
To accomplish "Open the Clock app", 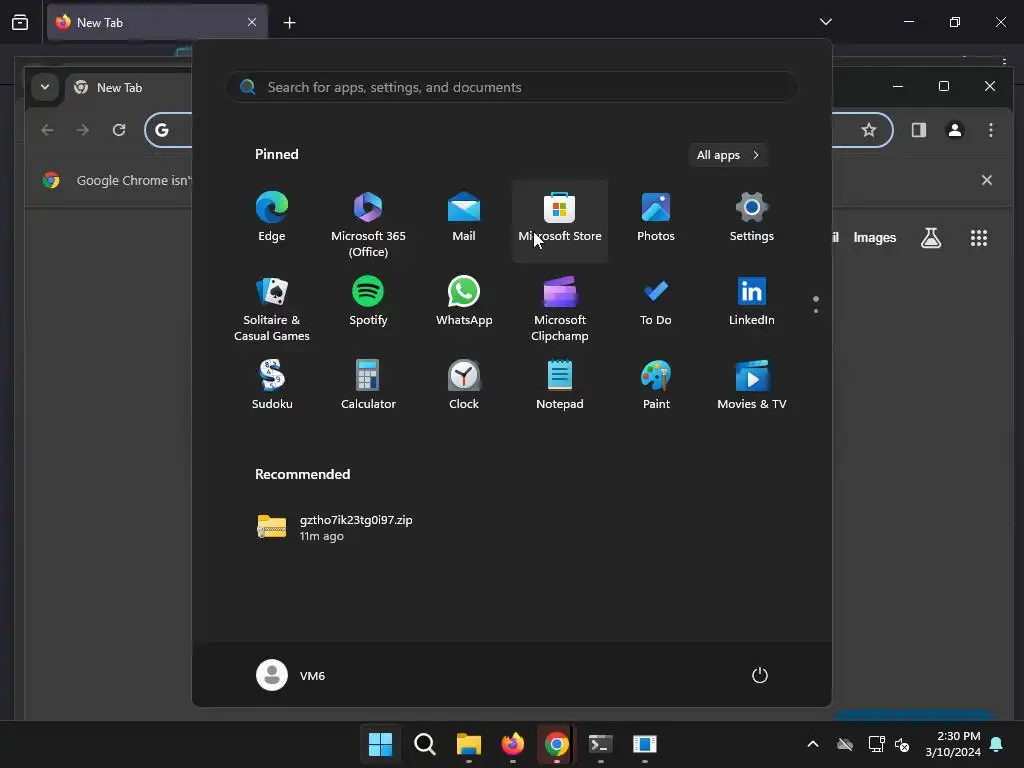I will [464, 385].
